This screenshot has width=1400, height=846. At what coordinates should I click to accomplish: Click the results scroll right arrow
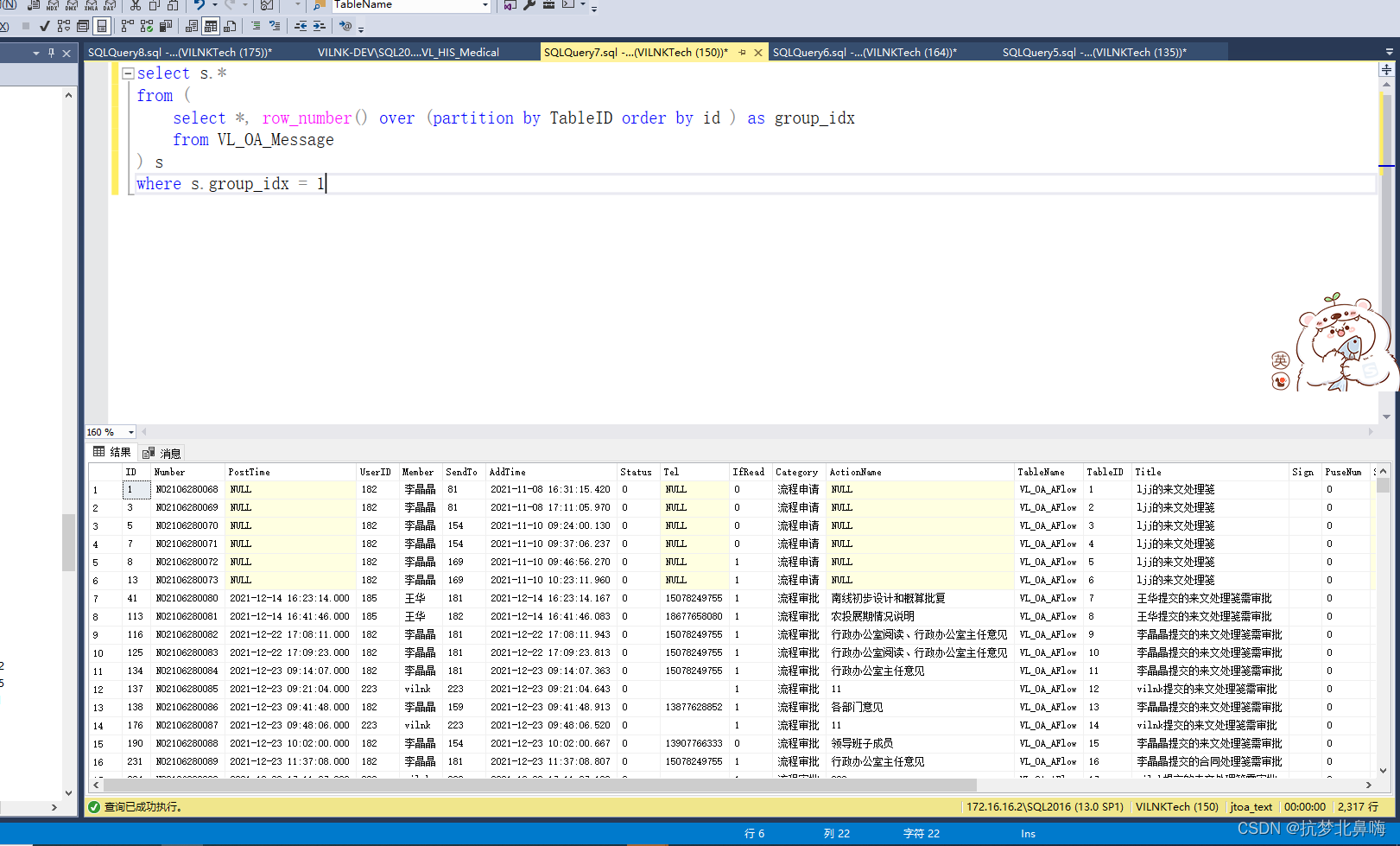[x=1369, y=785]
